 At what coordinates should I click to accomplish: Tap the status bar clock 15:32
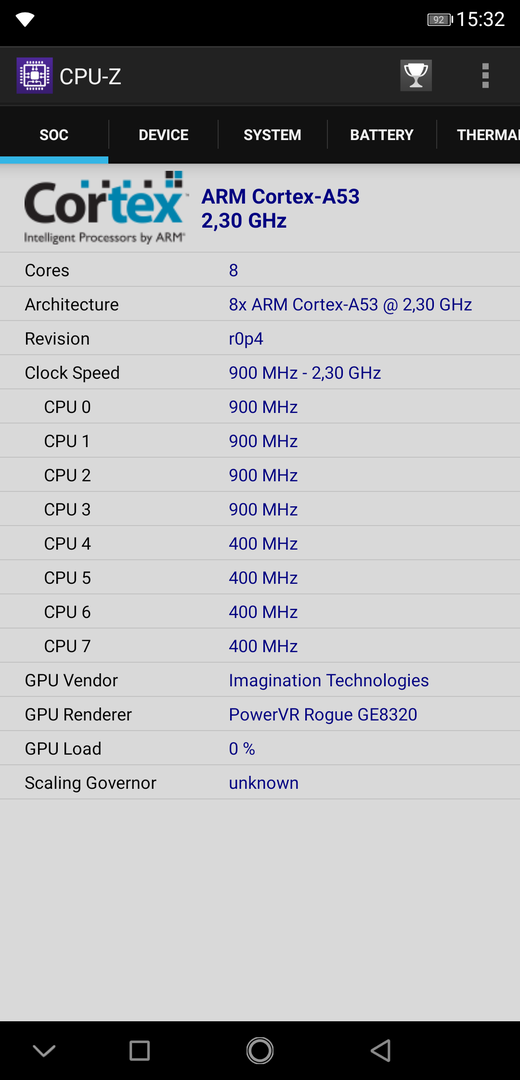[481, 19]
